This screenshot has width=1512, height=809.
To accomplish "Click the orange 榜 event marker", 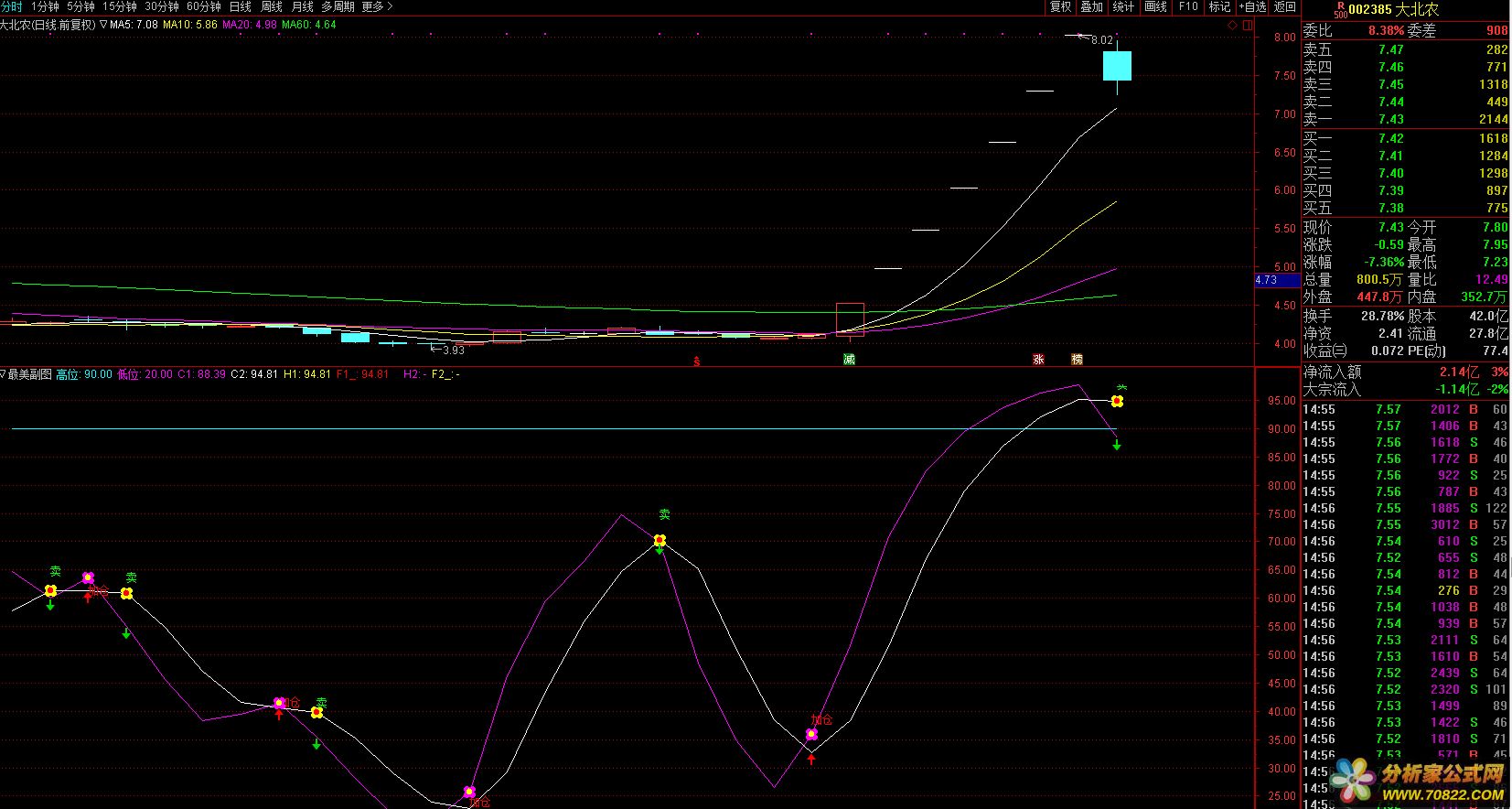I will coord(1077,360).
